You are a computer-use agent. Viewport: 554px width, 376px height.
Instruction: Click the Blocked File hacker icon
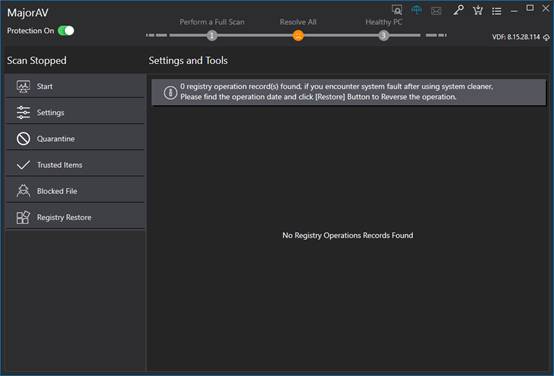(23, 191)
